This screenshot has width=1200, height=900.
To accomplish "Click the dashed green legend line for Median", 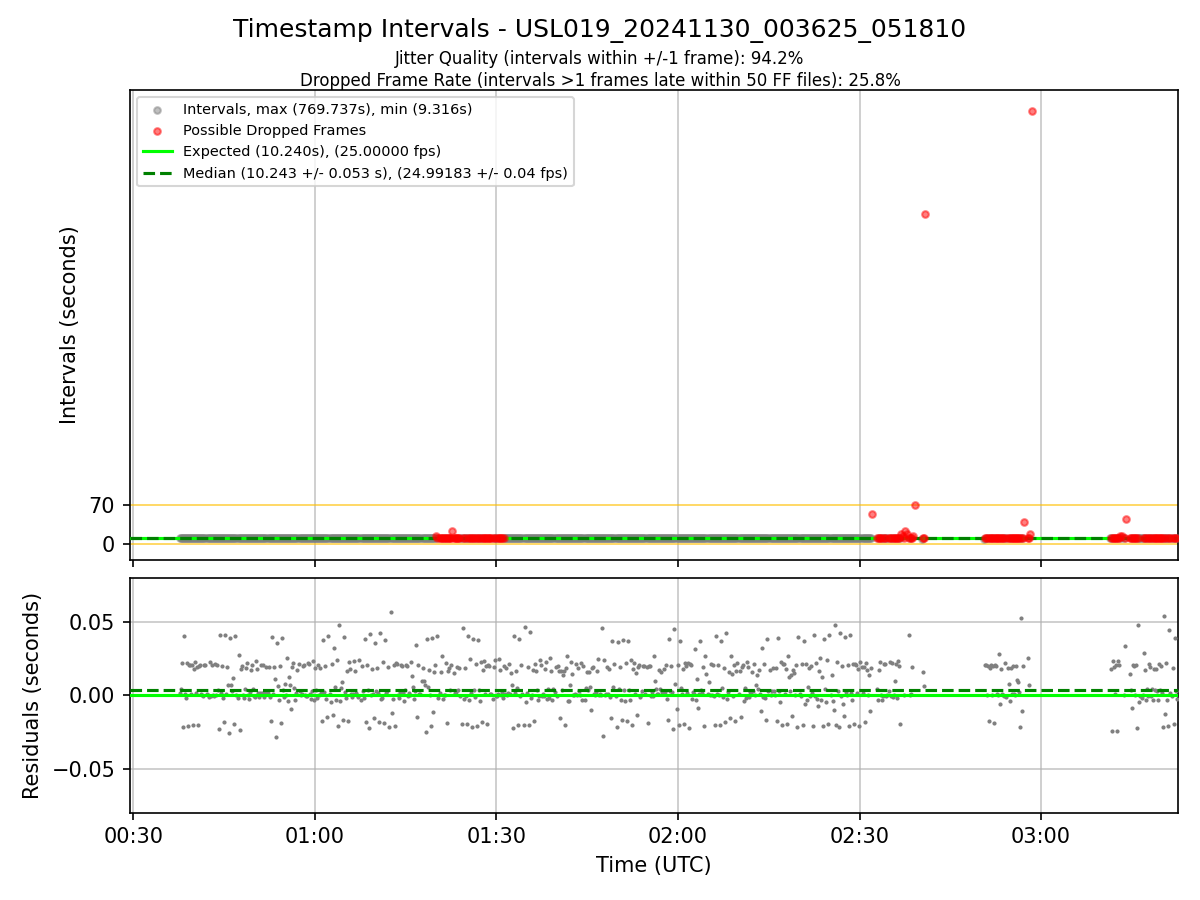I will [157, 174].
